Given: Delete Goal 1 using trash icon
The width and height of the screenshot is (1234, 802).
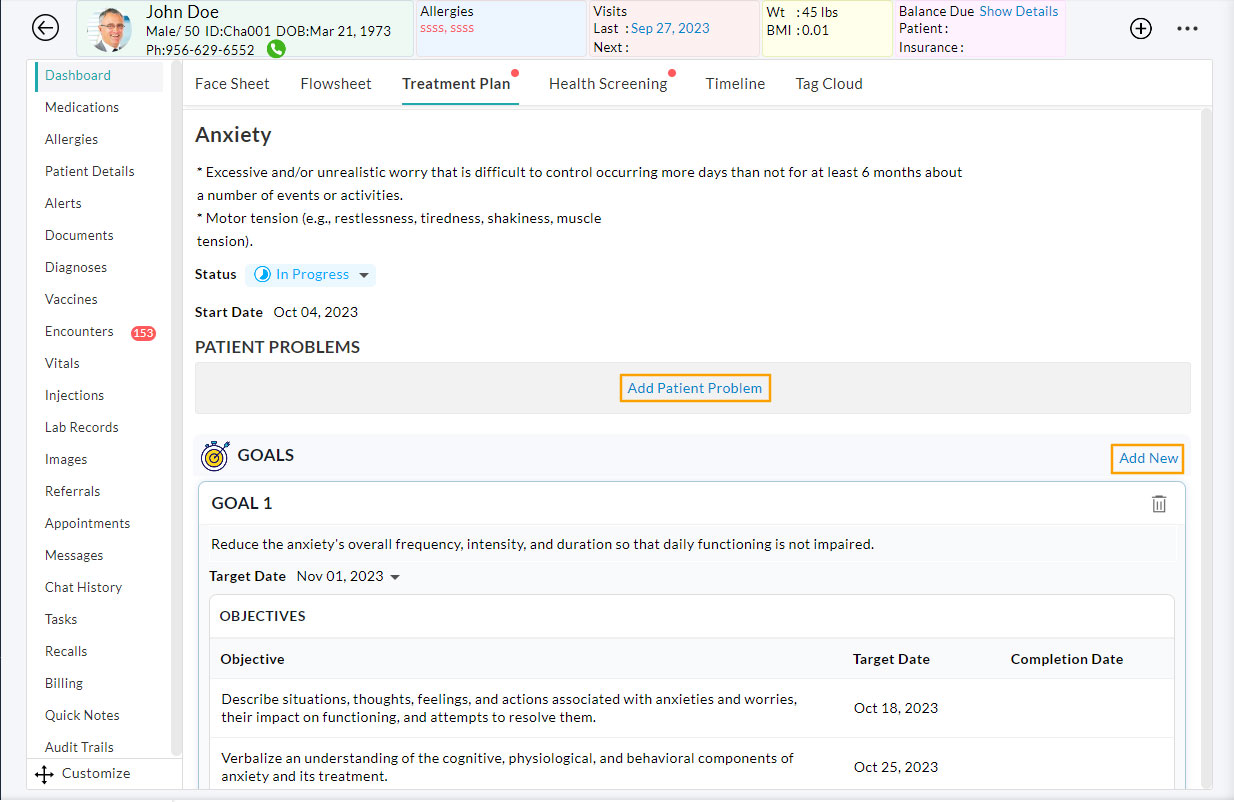Looking at the screenshot, I should point(1158,504).
